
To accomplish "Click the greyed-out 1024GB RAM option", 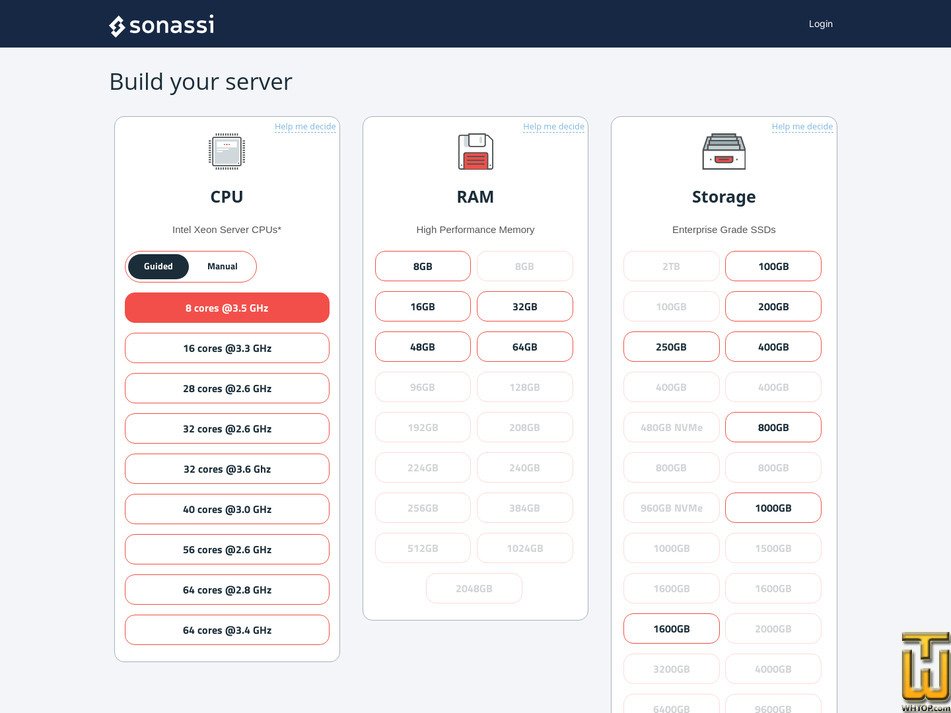I will pos(525,549).
